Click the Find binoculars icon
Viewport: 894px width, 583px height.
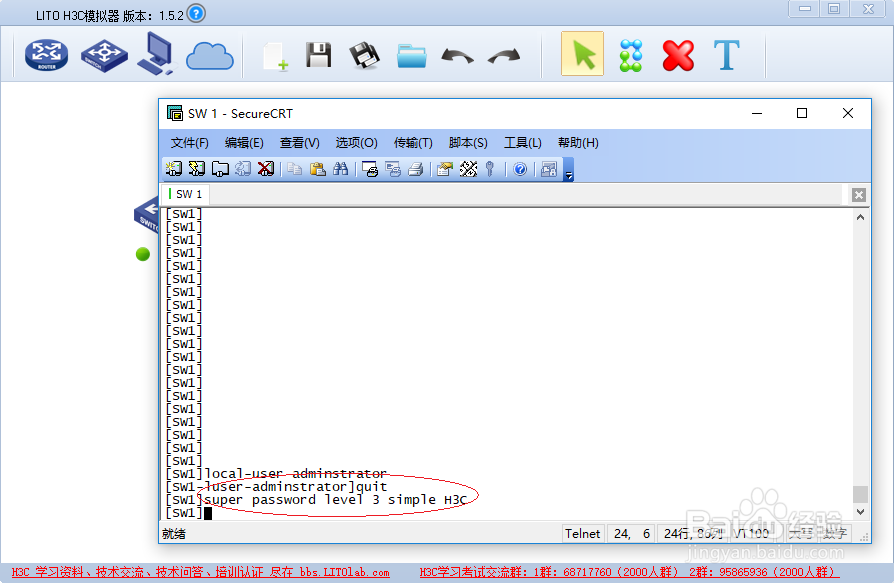[340, 169]
